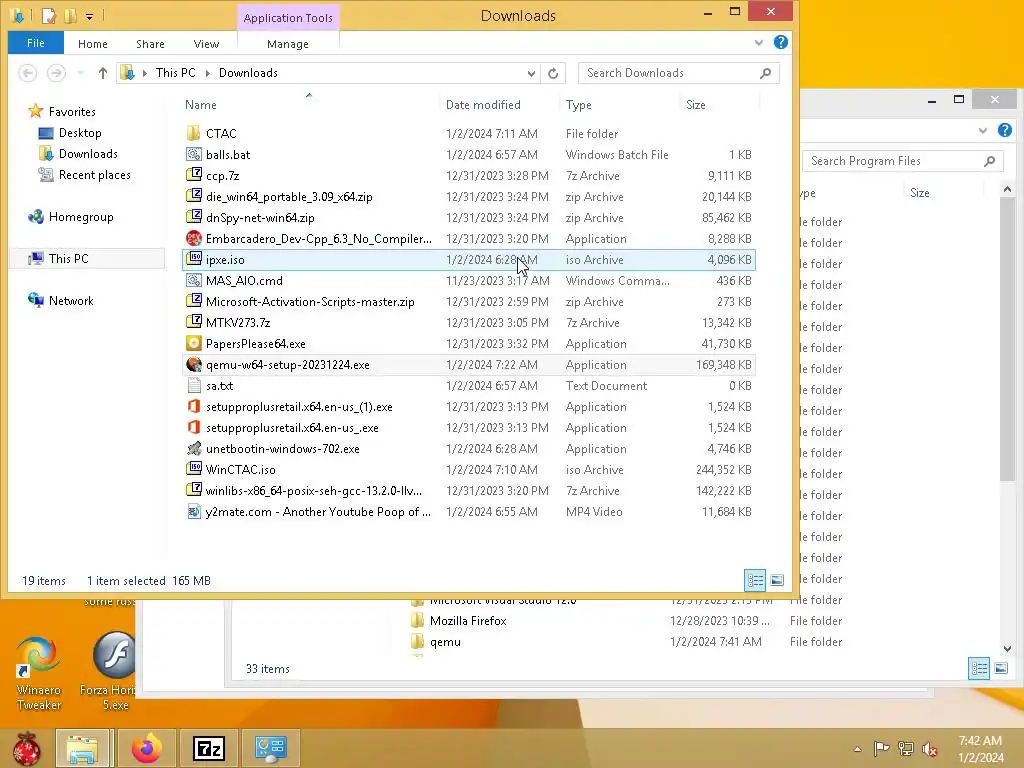Open the Winaero Tweaker desktop shortcut
Image resolution: width=1024 pixels, height=768 pixels.
tap(39, 673)
